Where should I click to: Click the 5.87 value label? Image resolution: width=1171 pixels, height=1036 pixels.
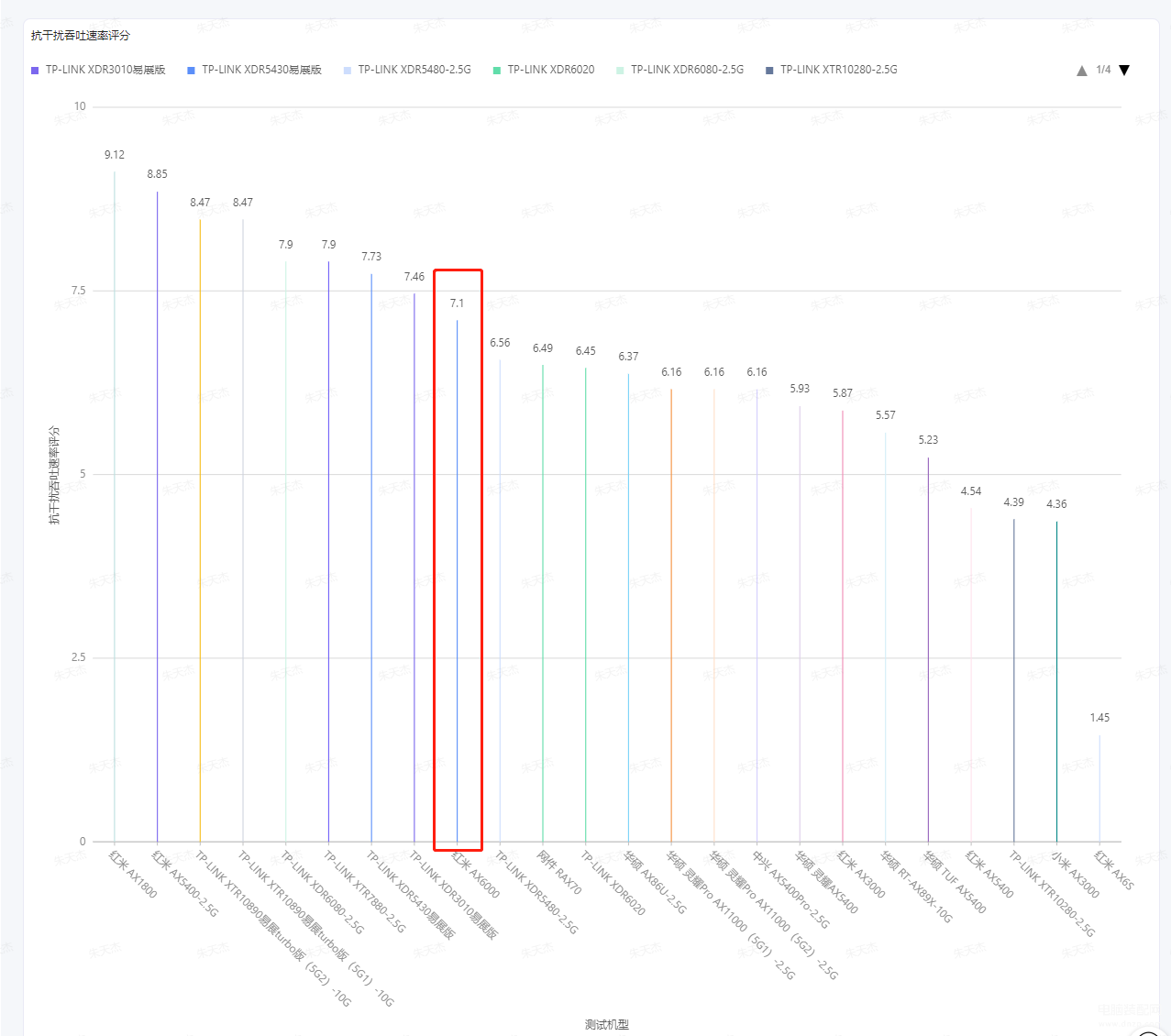pos(843,393)
